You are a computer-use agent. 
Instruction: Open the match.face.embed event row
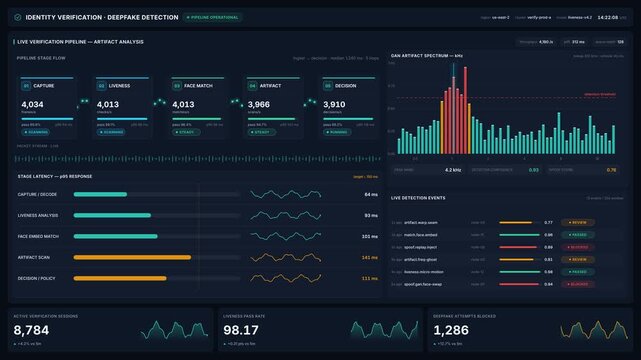click(x=507, y=235)
